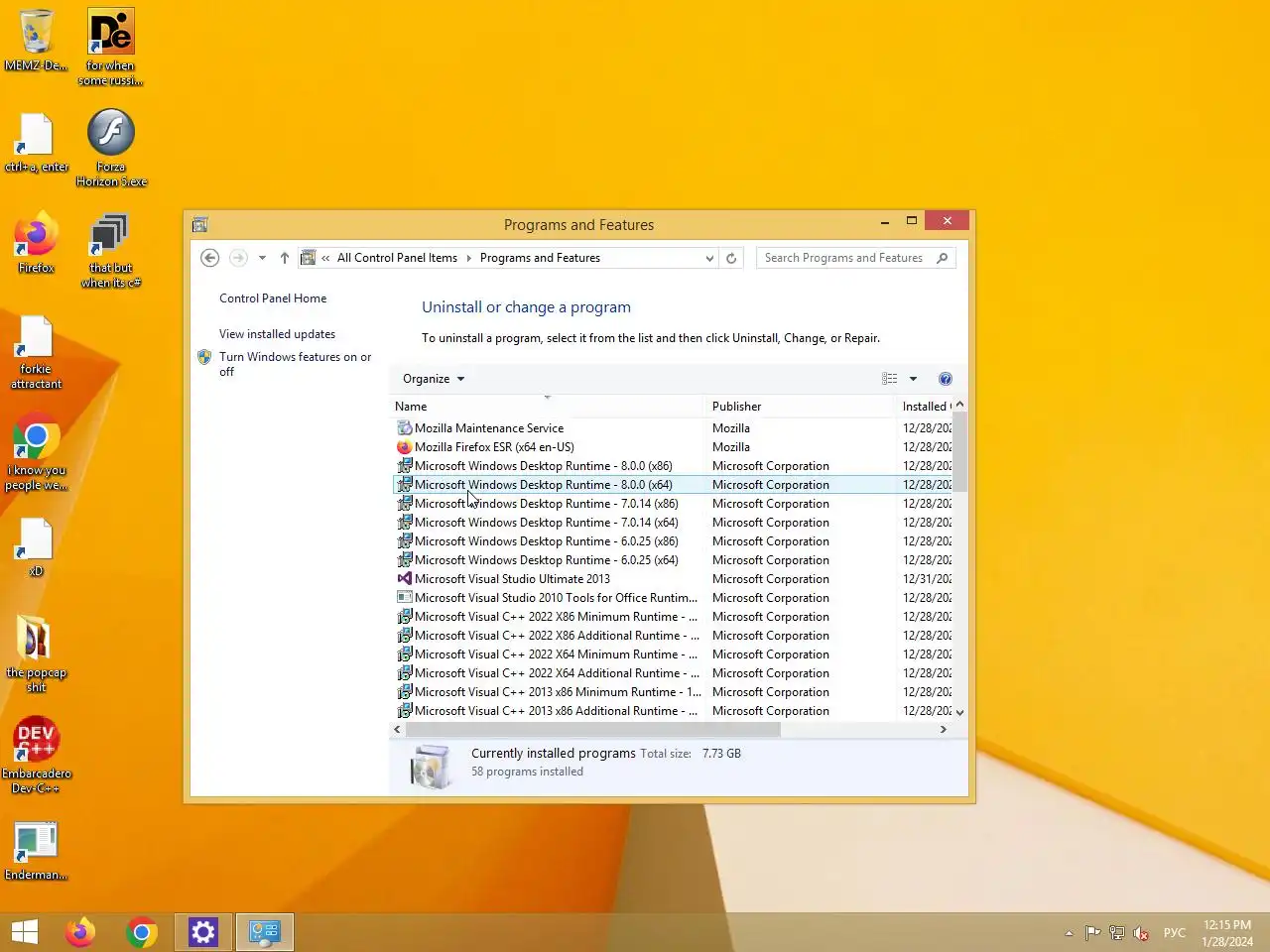Screen dimensions: 1270x952
Task: Sort by the Installed On column header
Action: pos(925,407)
